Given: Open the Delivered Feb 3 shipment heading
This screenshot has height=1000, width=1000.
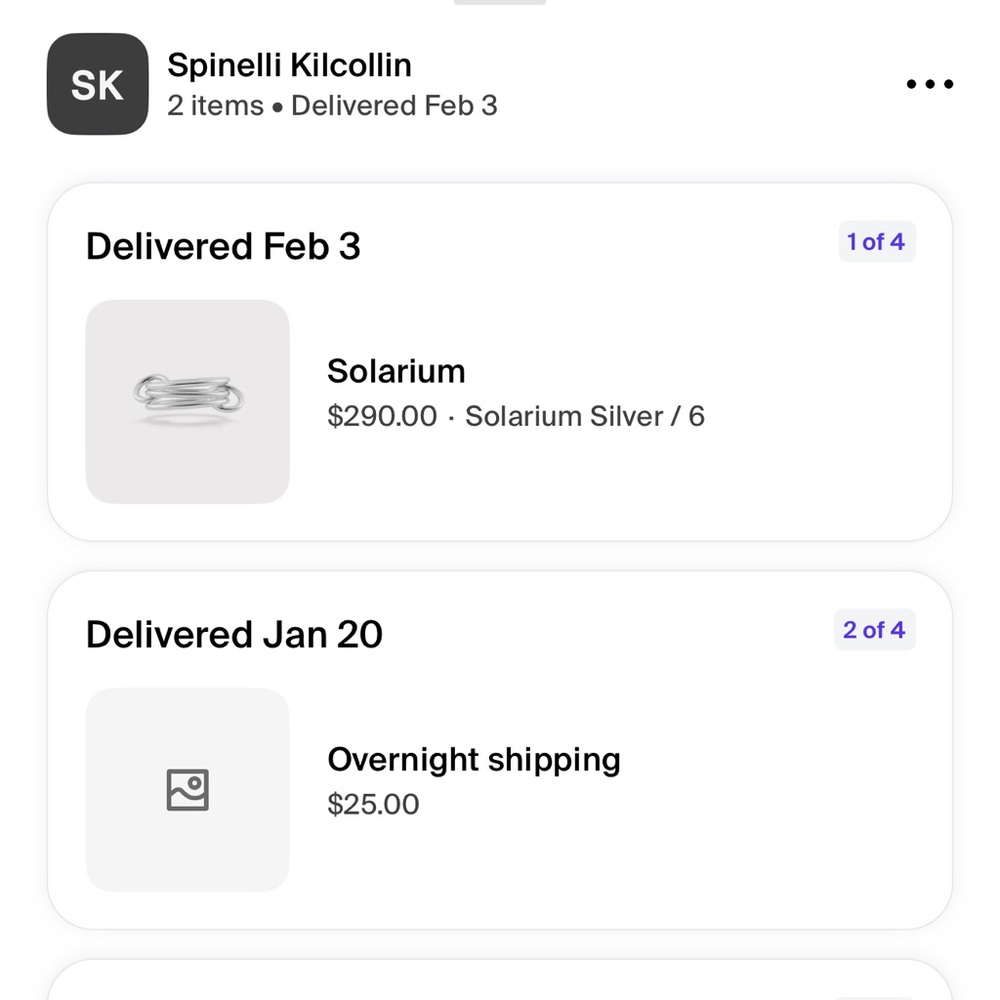Looking at the screenshot, I should coord(223,246).
